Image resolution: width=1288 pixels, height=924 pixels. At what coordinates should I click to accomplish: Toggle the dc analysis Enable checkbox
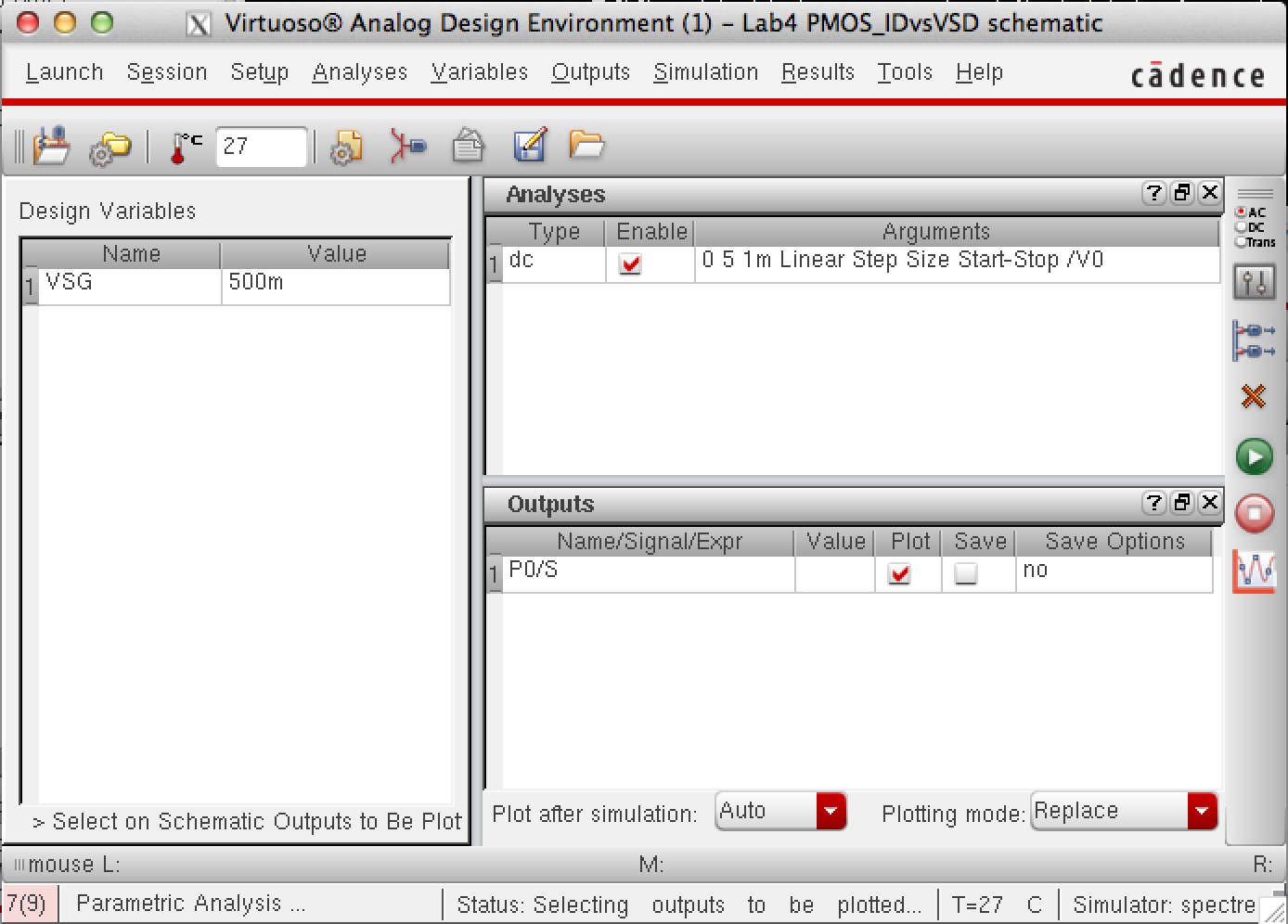tap(631, 264)
